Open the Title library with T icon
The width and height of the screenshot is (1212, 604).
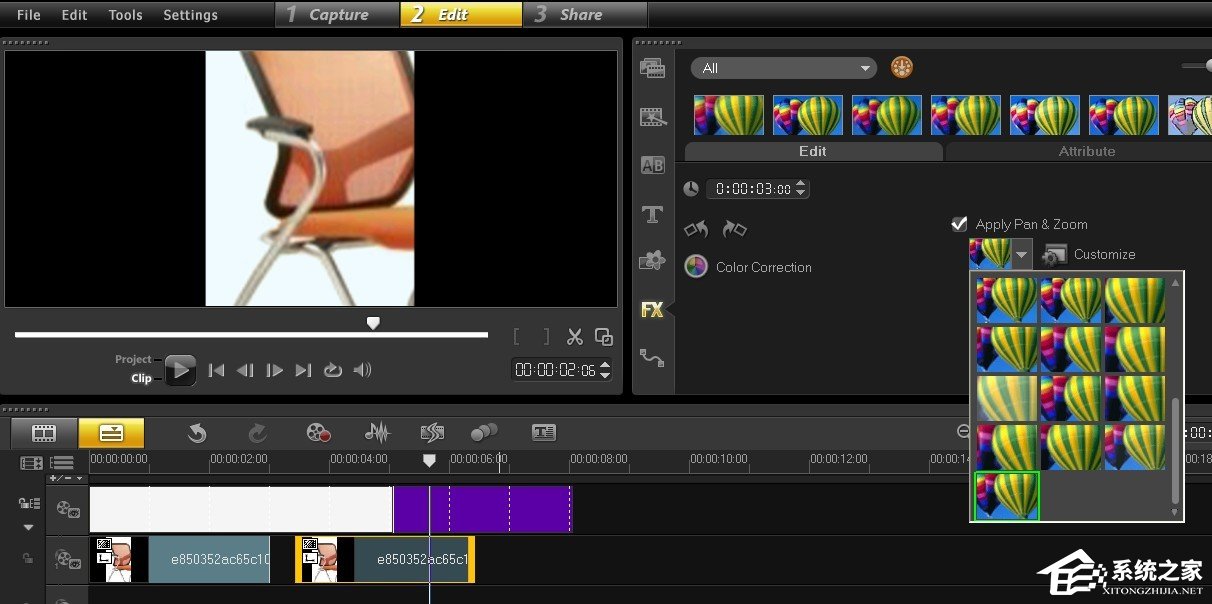tap(652, 214)
